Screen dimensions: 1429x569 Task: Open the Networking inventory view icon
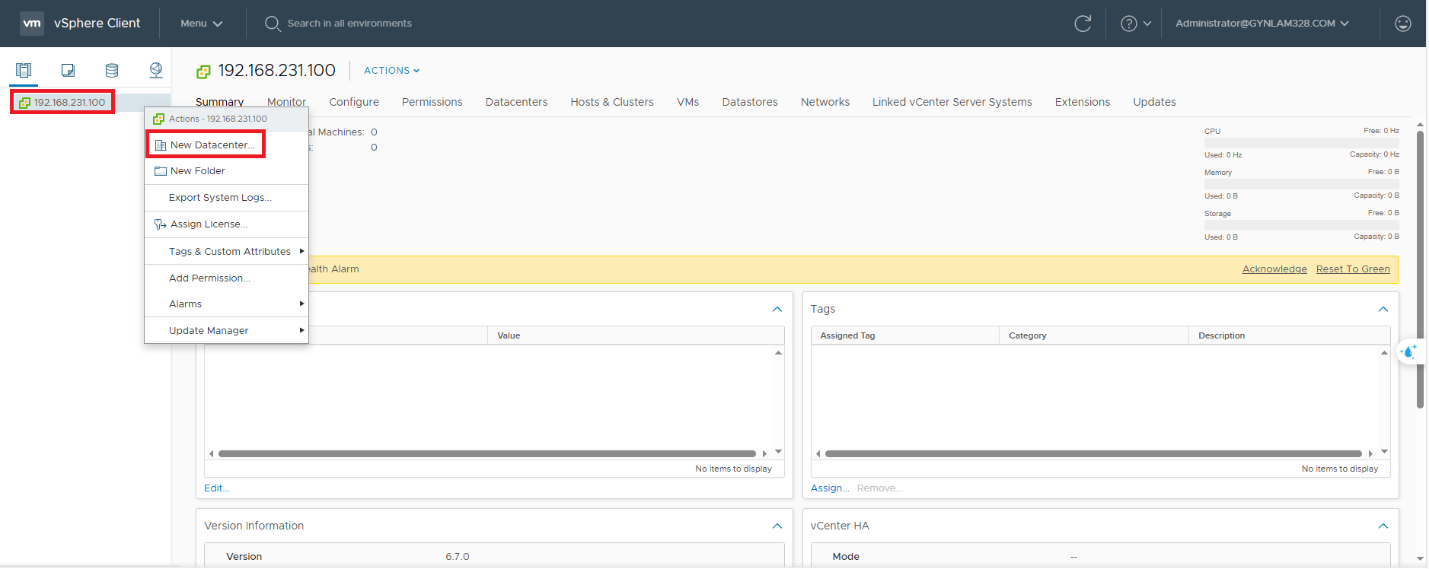156,70
